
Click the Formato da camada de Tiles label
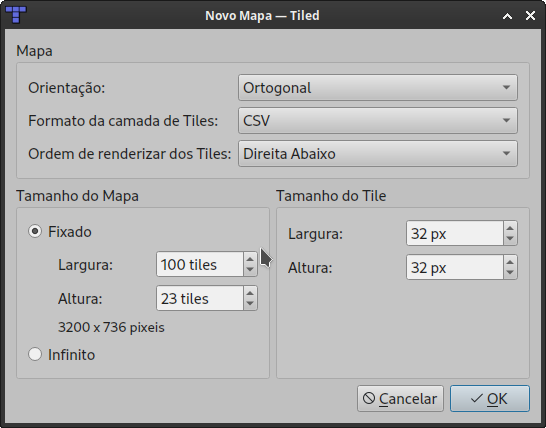tap(123, 121)
